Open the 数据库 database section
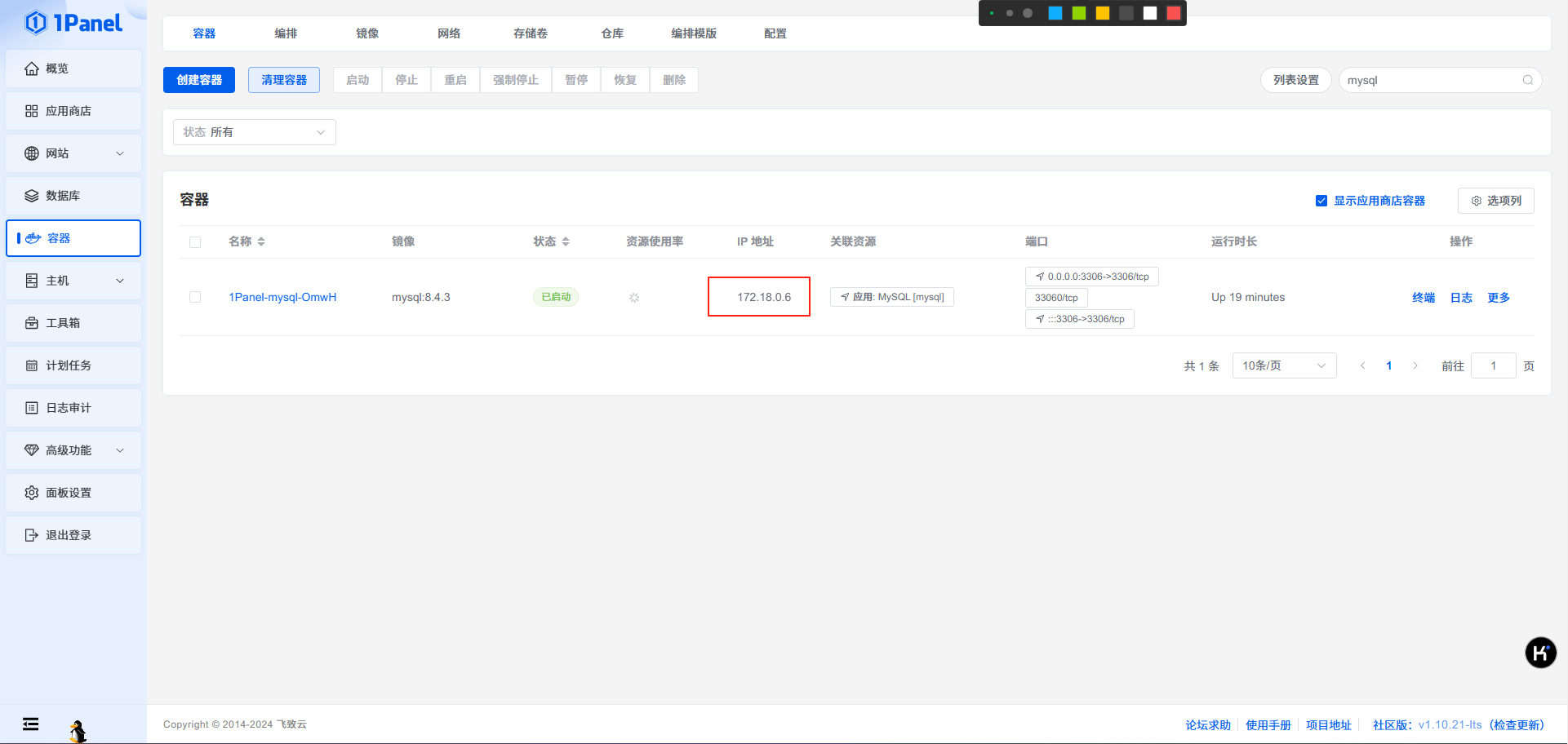1568x744 pixels. tap(64, 196)
